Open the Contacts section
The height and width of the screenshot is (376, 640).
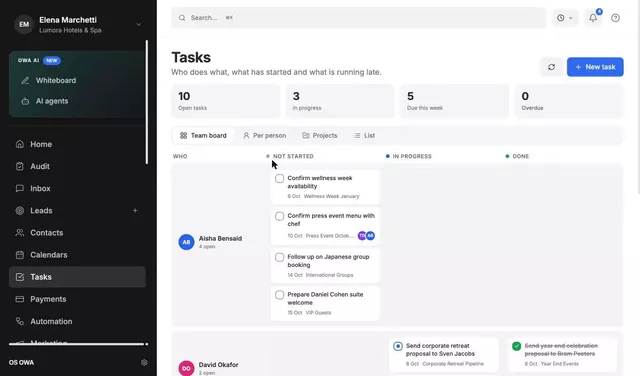click(x=77, y=233)
